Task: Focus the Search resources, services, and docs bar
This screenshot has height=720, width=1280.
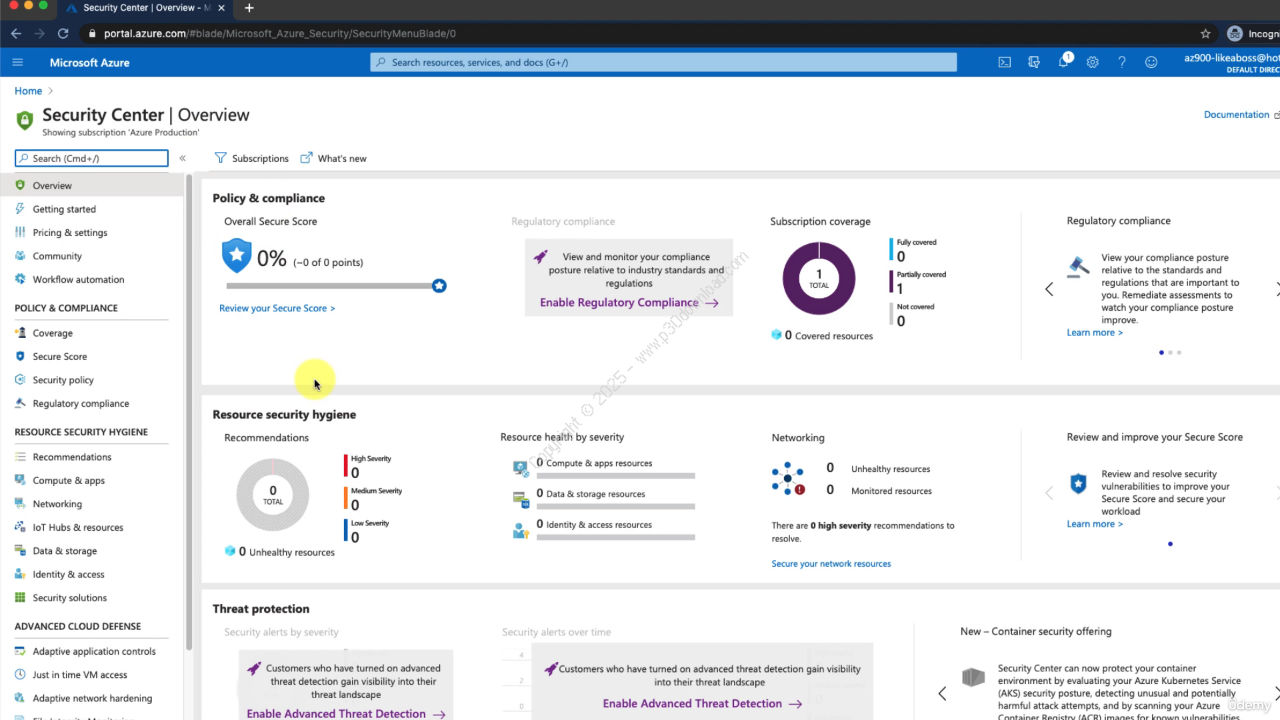Action: tap(663, 62)
